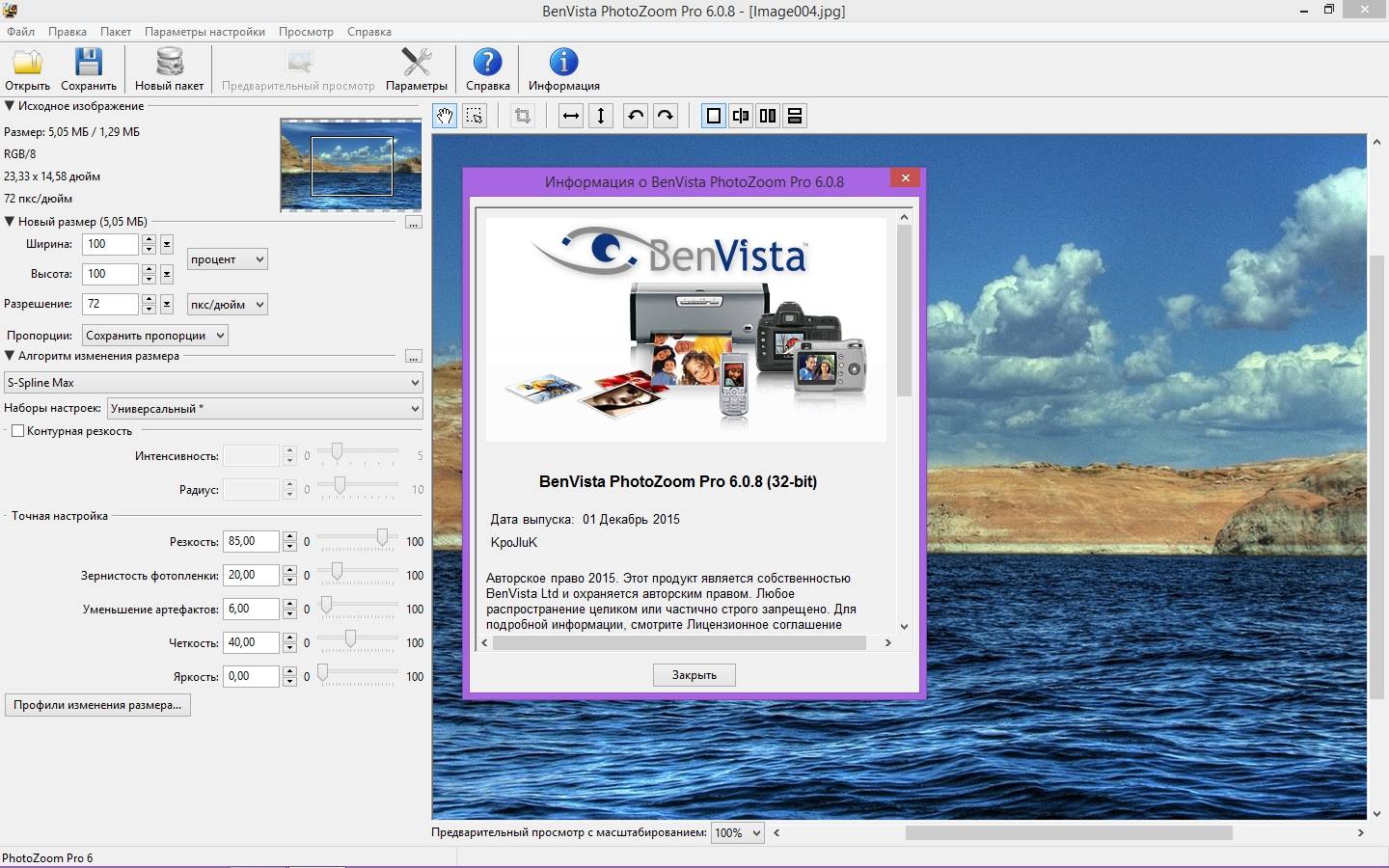Flip the image horizontally
1389x868 pixels.
click(x=571, y=116)
